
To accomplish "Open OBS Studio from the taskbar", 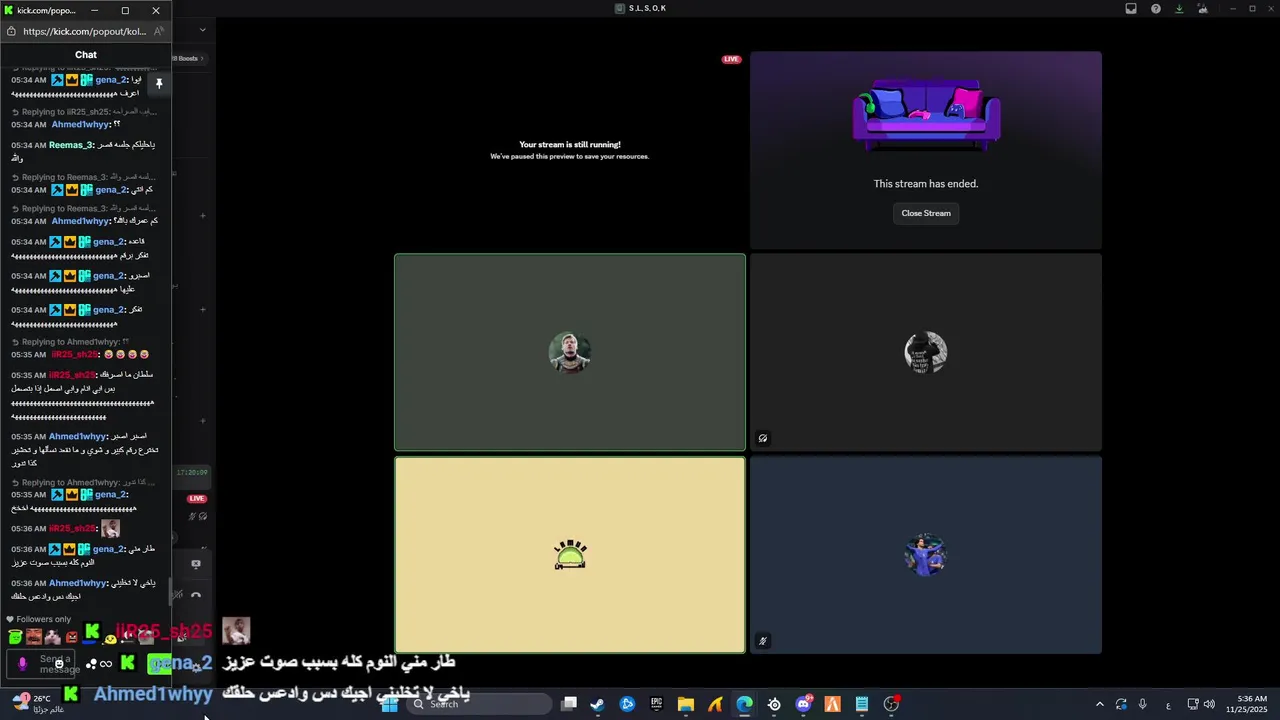I will coord(891,704).
